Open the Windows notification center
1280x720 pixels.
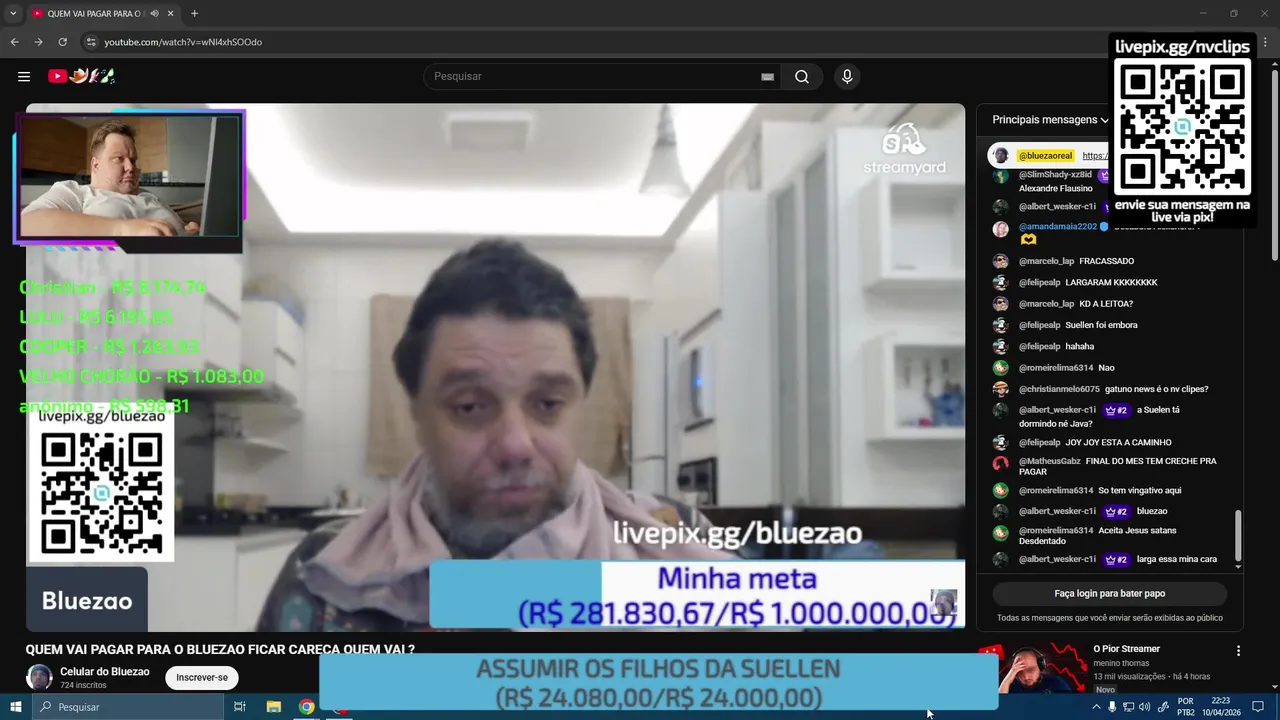point(1258,707)
